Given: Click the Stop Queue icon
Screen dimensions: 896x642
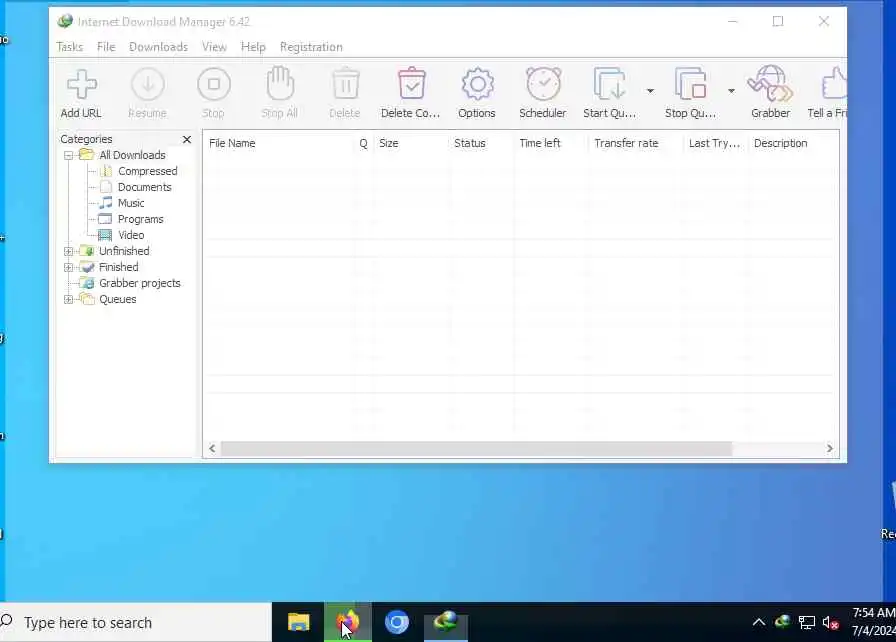Looking at the screenshot, I should coord(690,84).
